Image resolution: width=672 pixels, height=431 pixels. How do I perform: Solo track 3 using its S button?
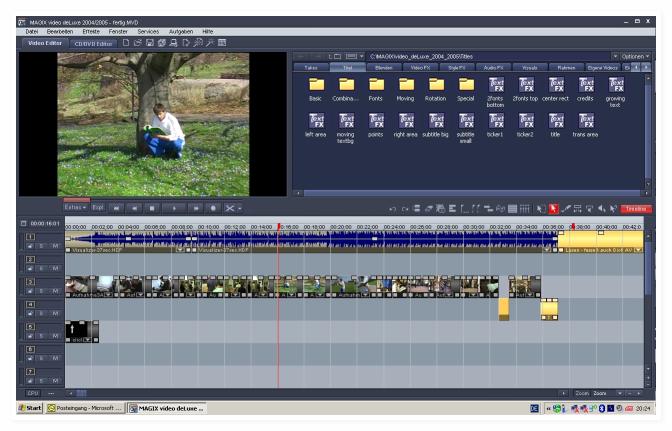pos(42,293)
